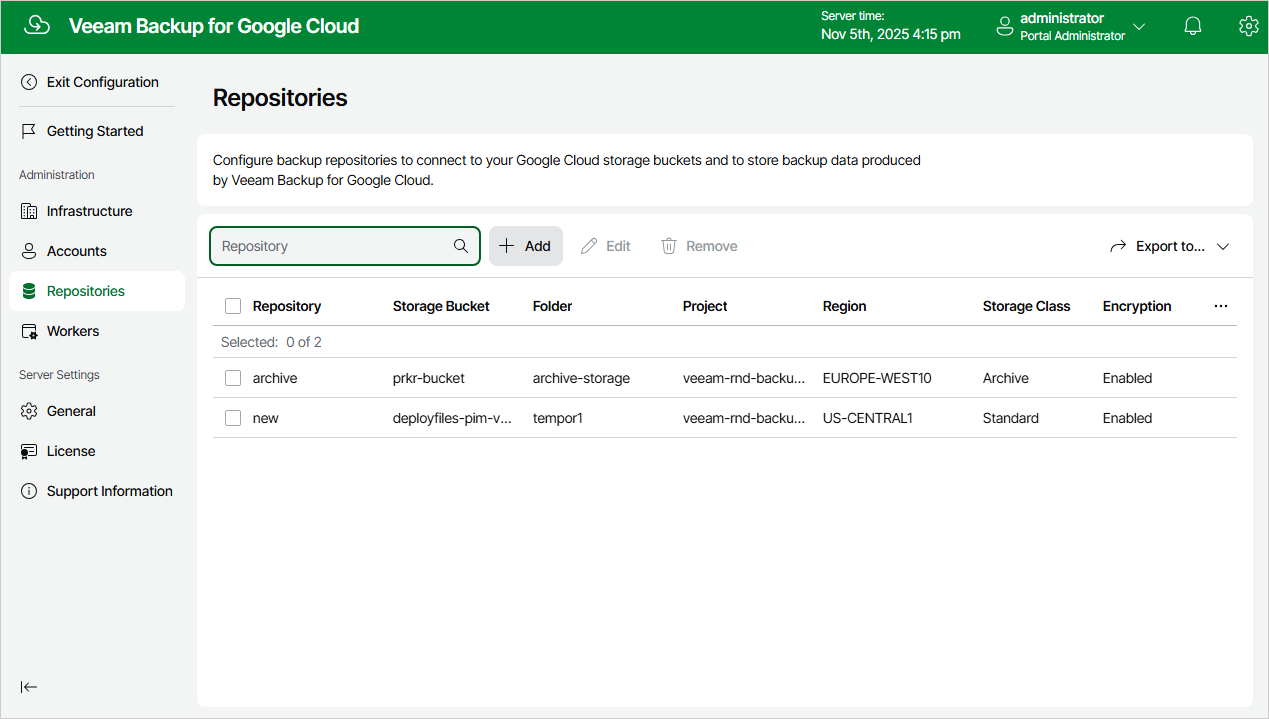Viewport: 1269px width, 719px height.
Task: Click the Remove trash icon
Action: pyautogui.click(x=669, y=246)
